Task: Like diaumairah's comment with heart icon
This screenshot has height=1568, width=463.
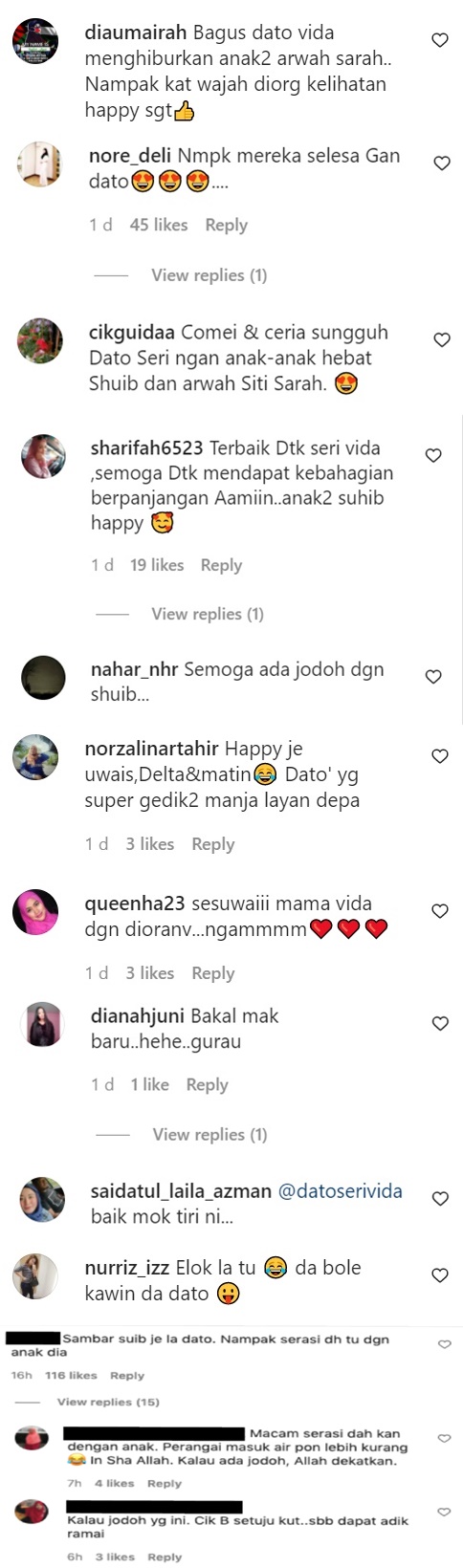Action: 440,40
